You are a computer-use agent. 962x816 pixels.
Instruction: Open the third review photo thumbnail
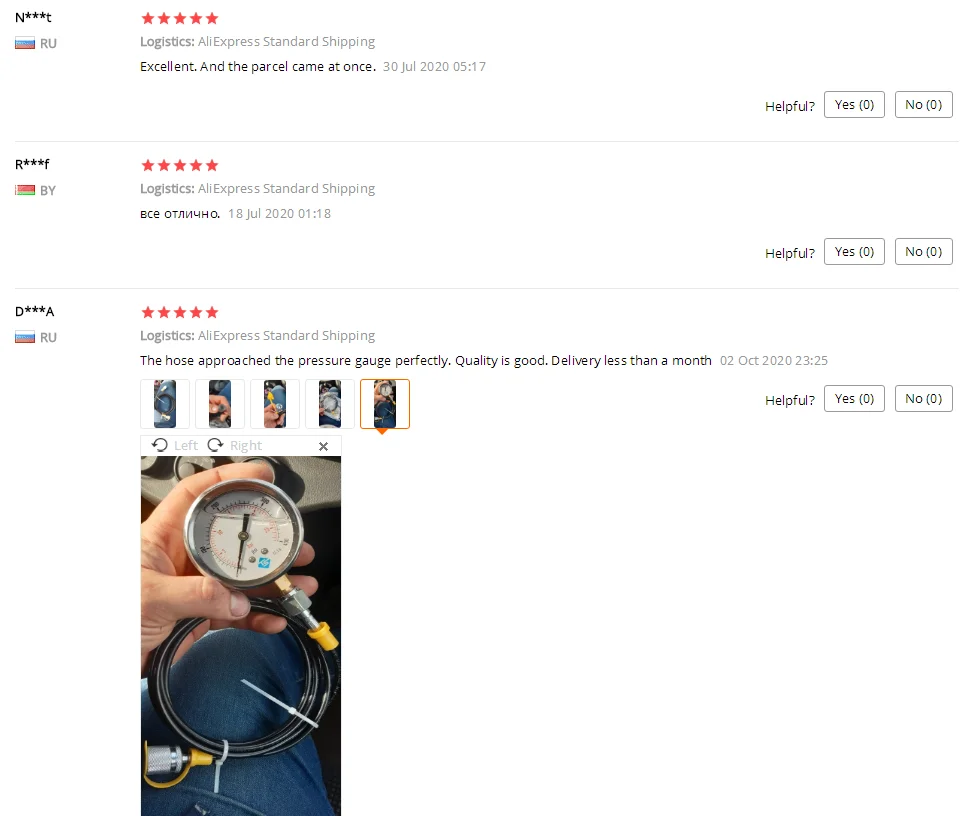[275, 404]
